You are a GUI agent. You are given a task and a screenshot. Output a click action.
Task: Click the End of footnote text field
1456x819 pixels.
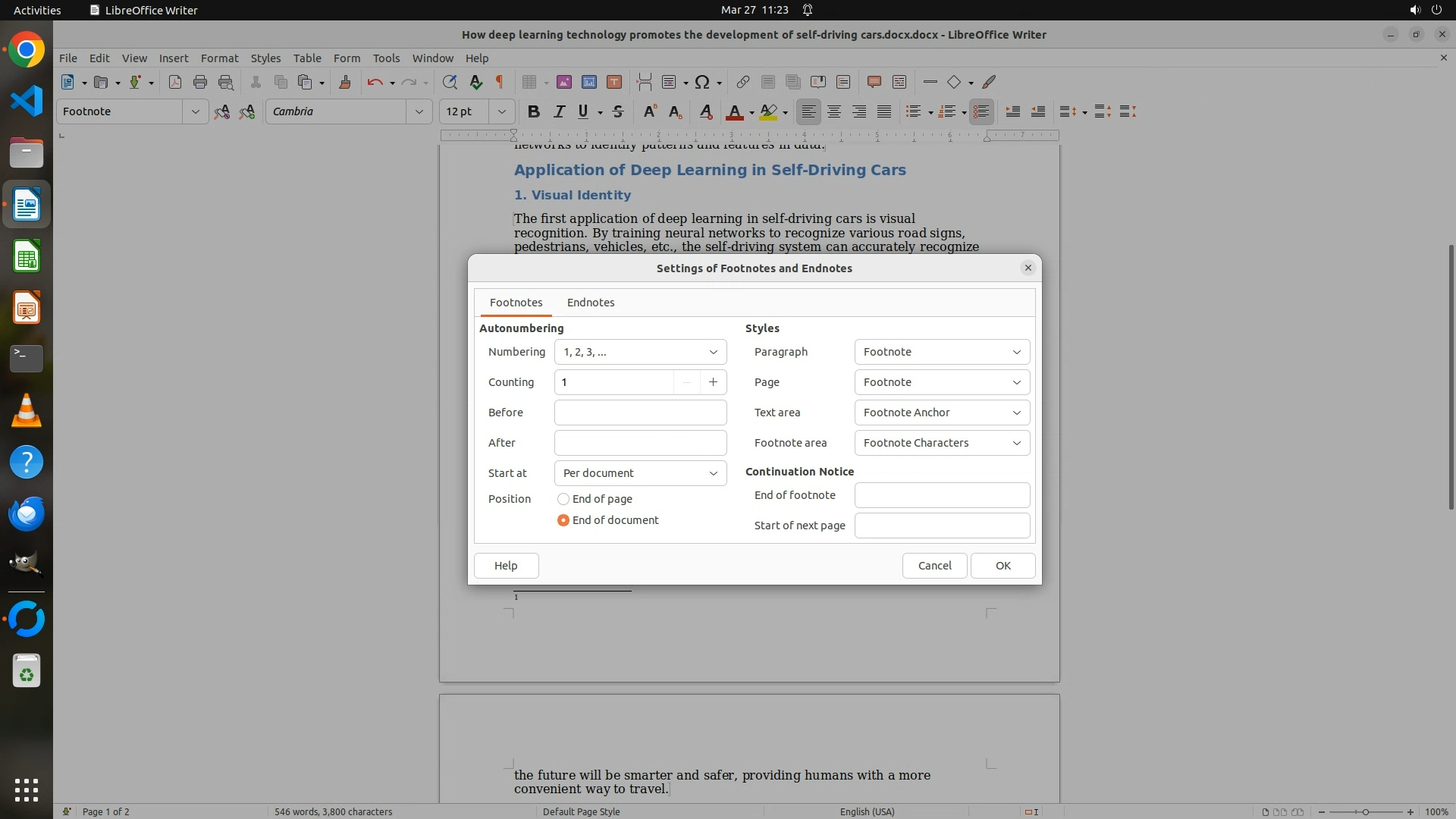tap(941, 495)
